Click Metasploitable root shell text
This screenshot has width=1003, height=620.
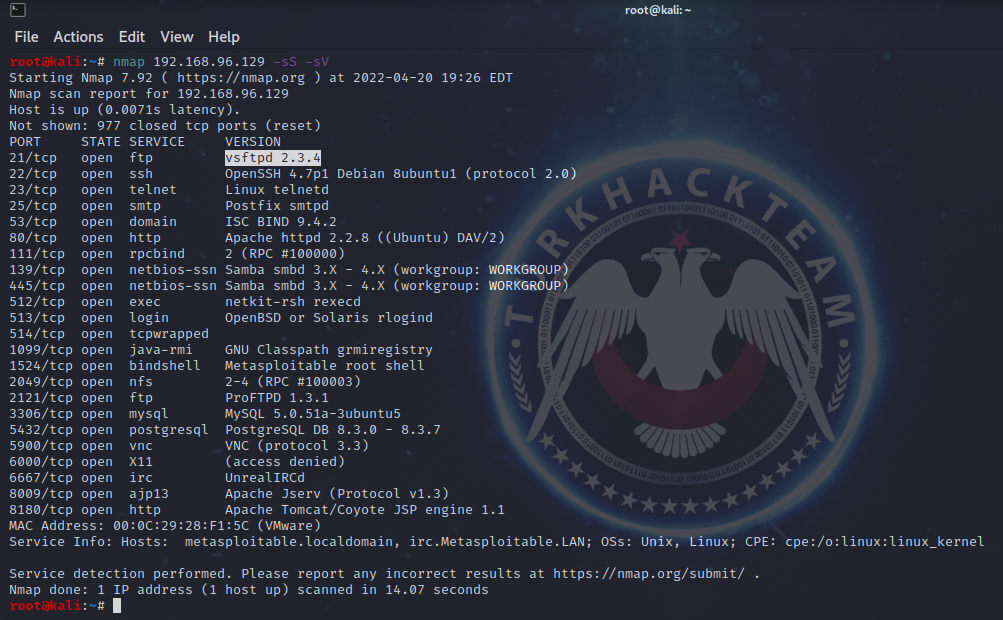(324, 366)
